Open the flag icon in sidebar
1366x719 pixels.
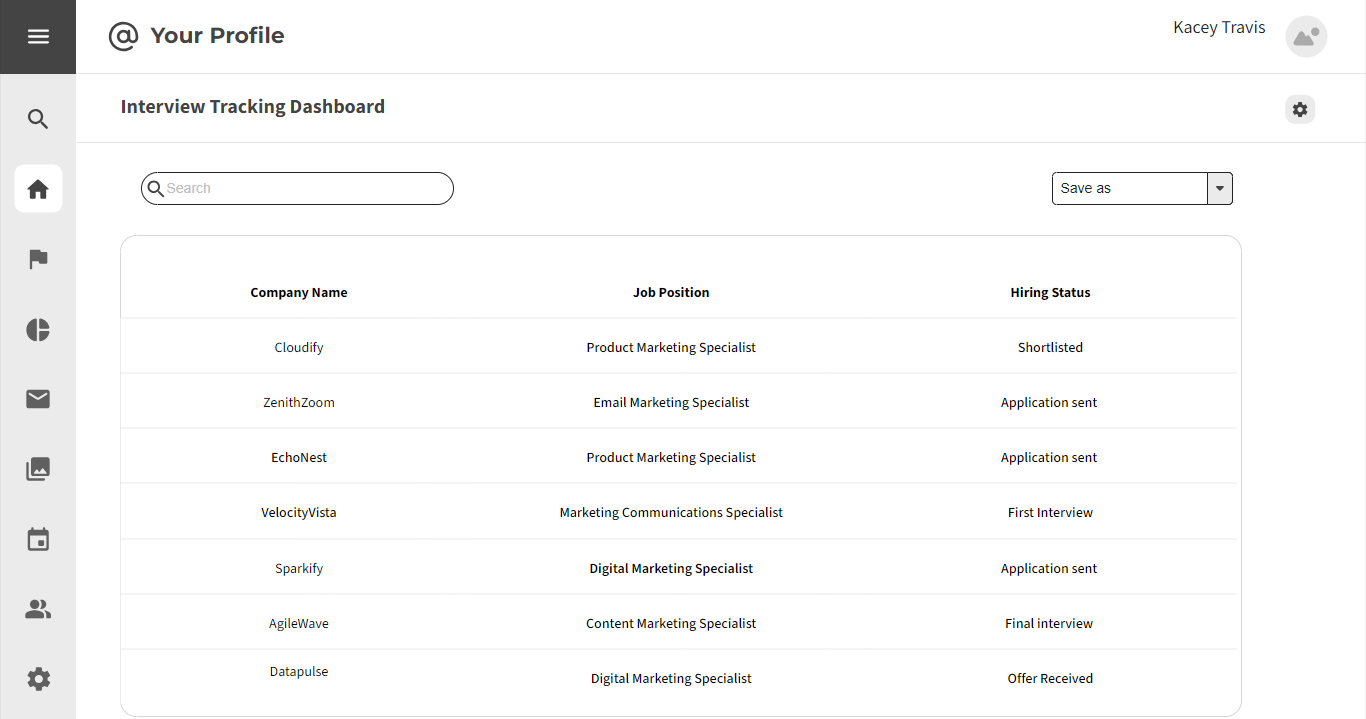click(38, 260)
